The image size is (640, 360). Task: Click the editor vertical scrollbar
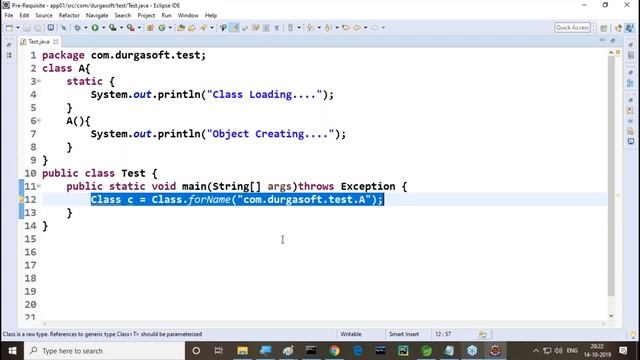click(x=611, y=176)
